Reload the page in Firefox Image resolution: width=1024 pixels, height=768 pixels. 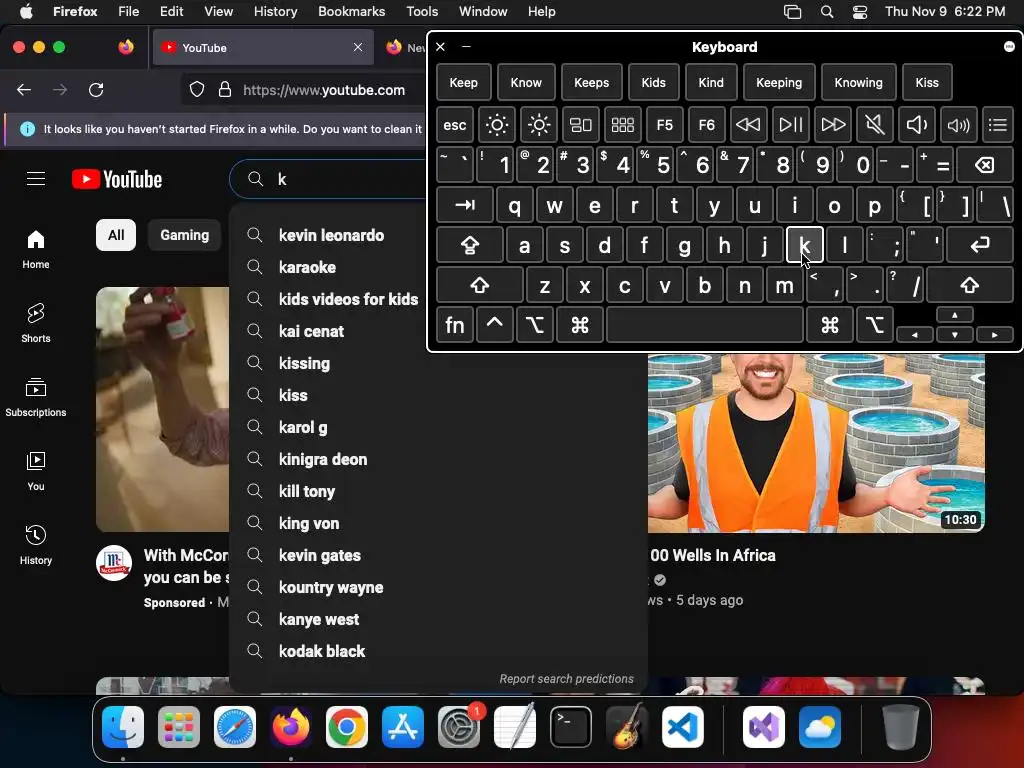pyautogui.click(x=96, y=90)
